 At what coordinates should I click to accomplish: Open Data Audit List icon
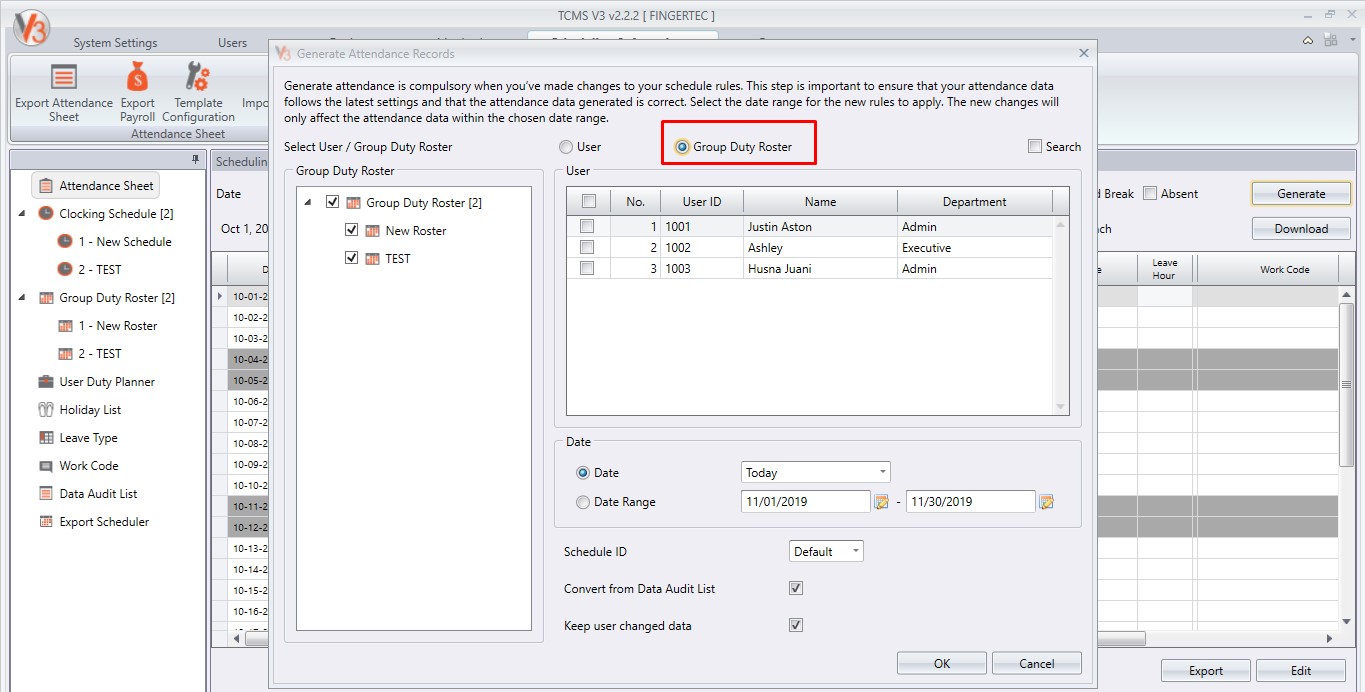(x=45, y=494)
